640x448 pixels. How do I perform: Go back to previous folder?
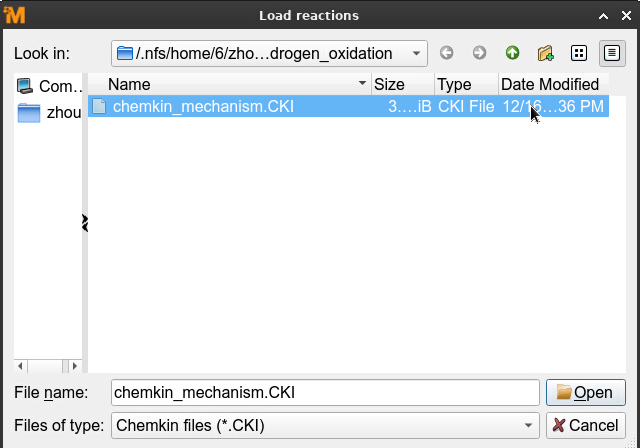pos(446,53)
